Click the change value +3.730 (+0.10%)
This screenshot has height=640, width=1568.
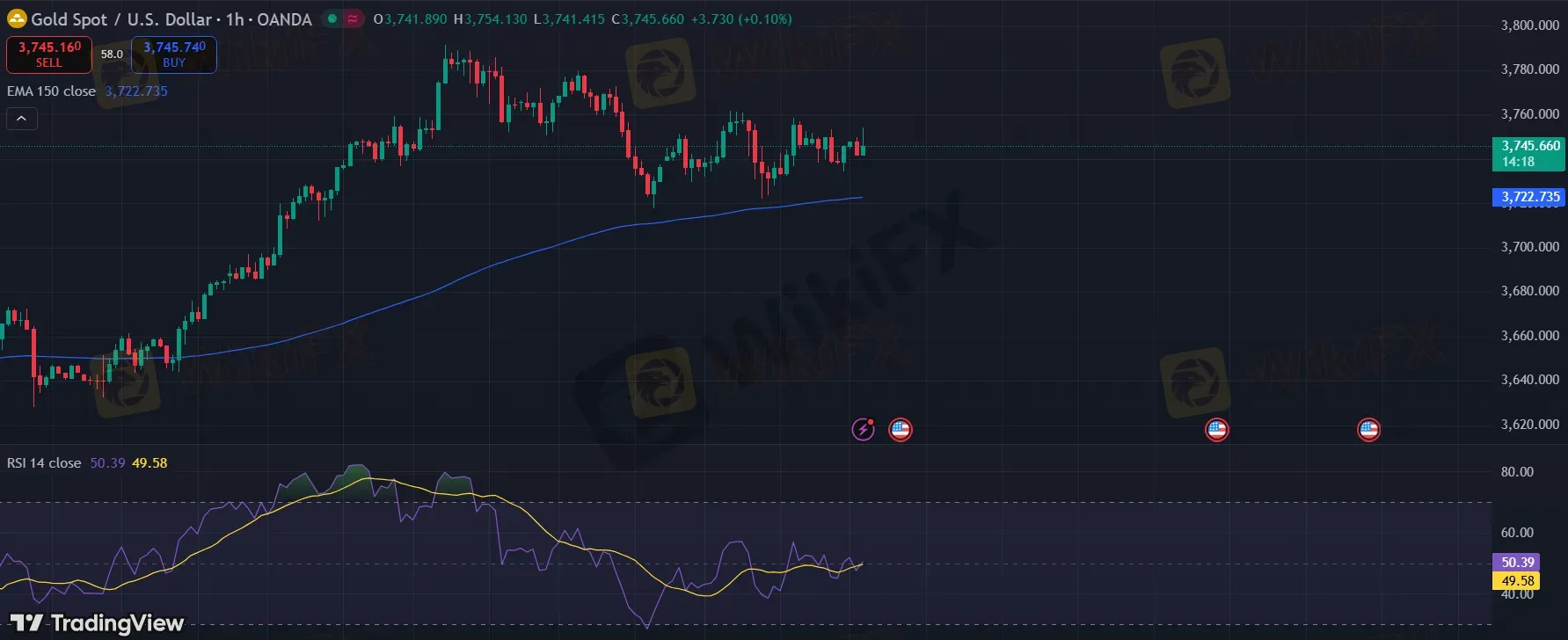[740, 18]
